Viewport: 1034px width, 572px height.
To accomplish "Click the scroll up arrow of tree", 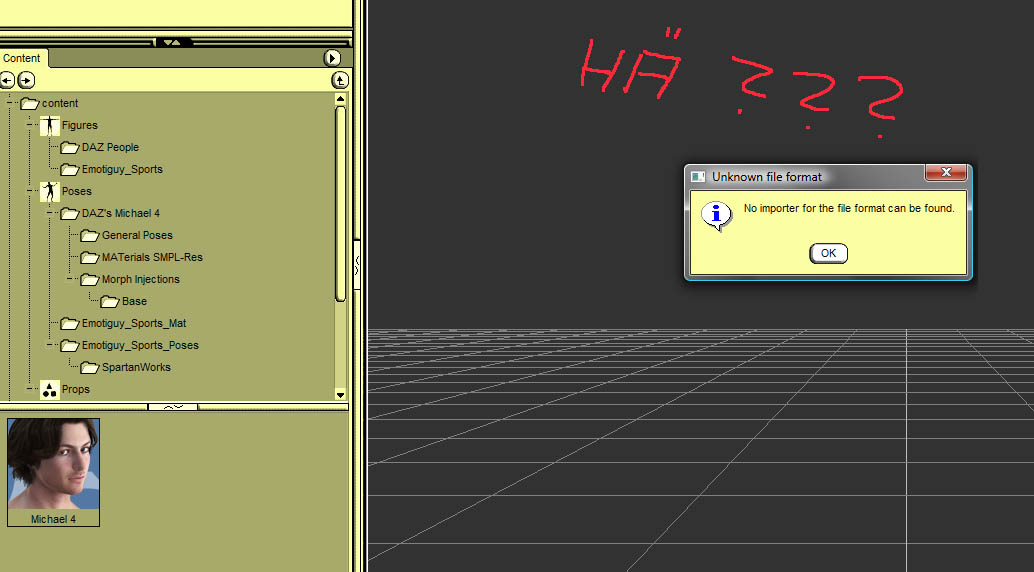I will pyautogui.click(x=340, y=99).
